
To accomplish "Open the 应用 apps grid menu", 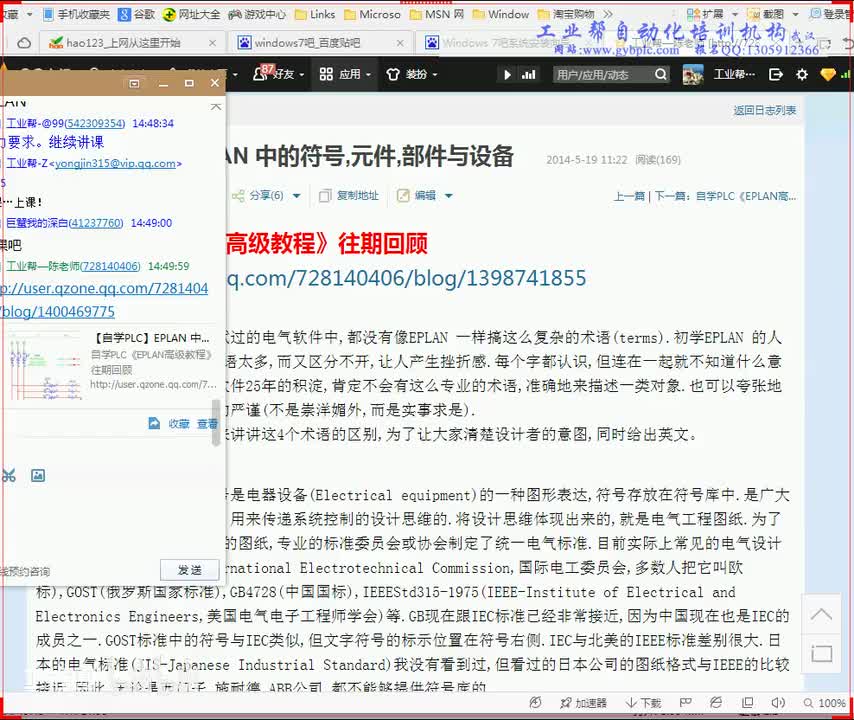I will [345, 74].
